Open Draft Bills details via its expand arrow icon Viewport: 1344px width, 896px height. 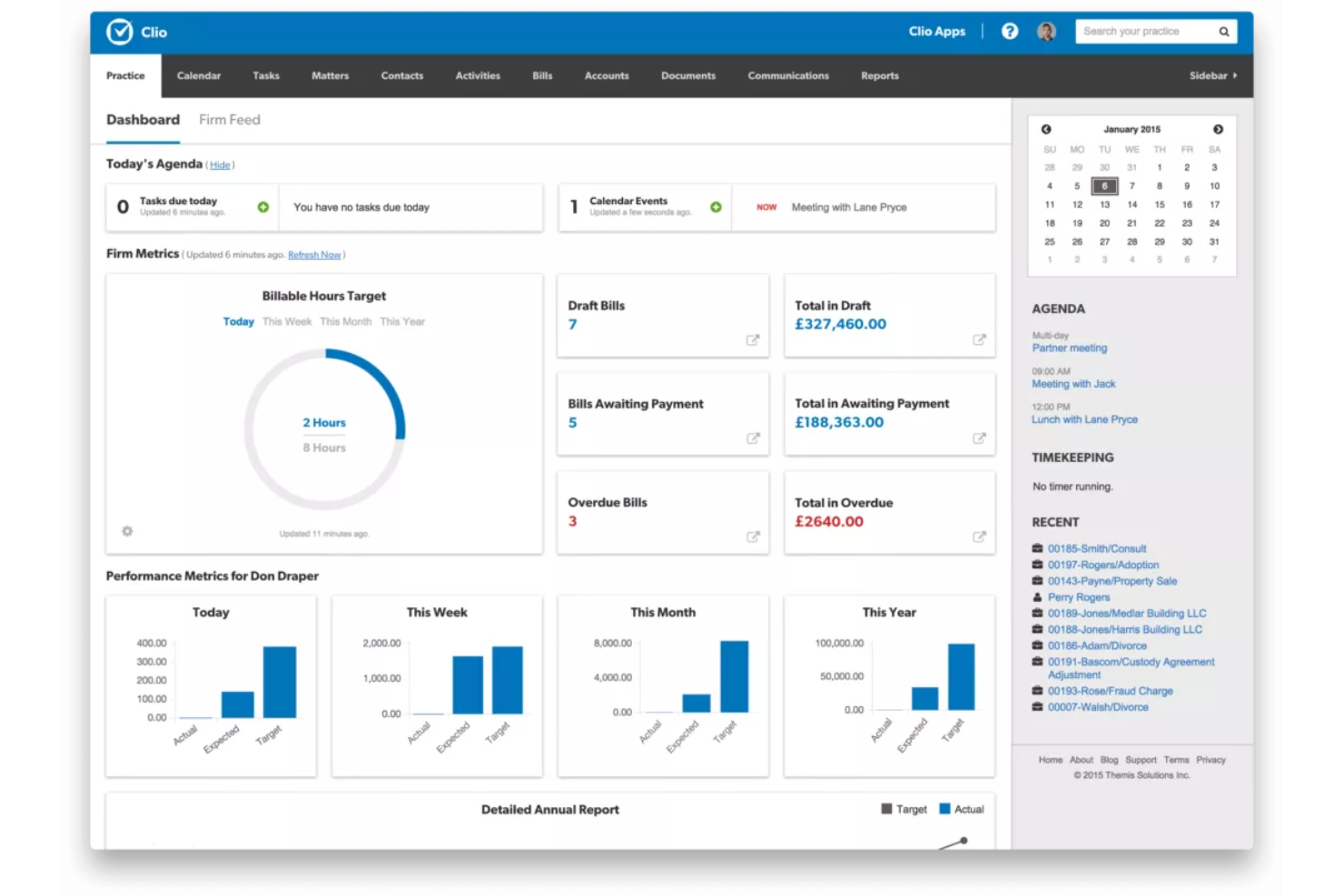753,340
